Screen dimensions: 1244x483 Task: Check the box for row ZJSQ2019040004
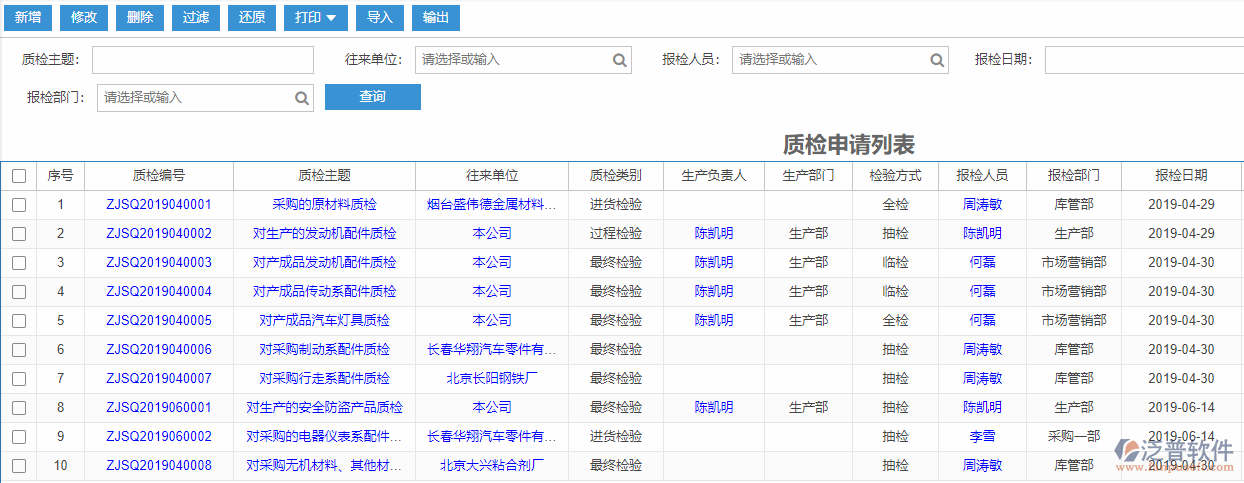click(19, 292)
